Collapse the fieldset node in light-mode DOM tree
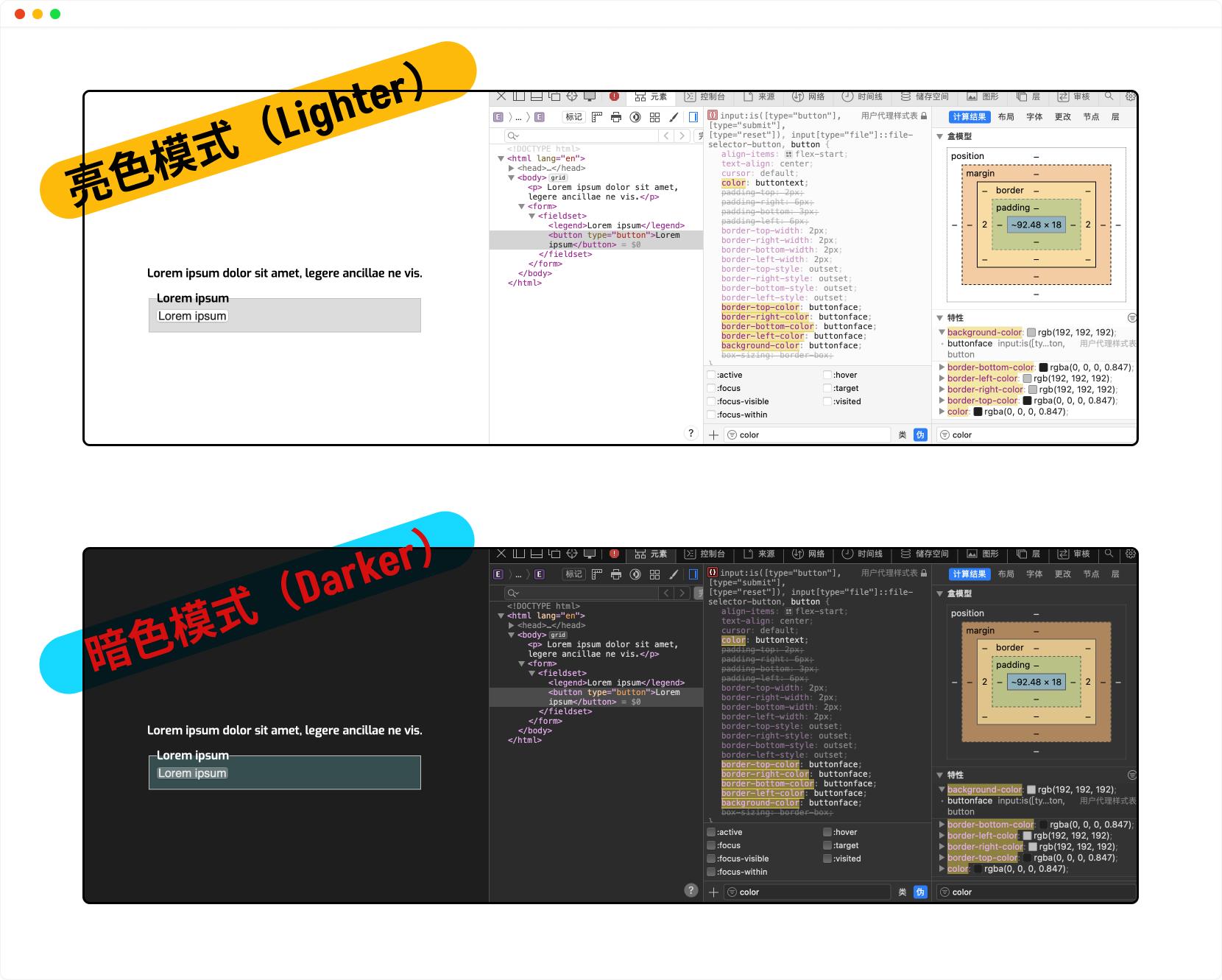 point(531,216)
